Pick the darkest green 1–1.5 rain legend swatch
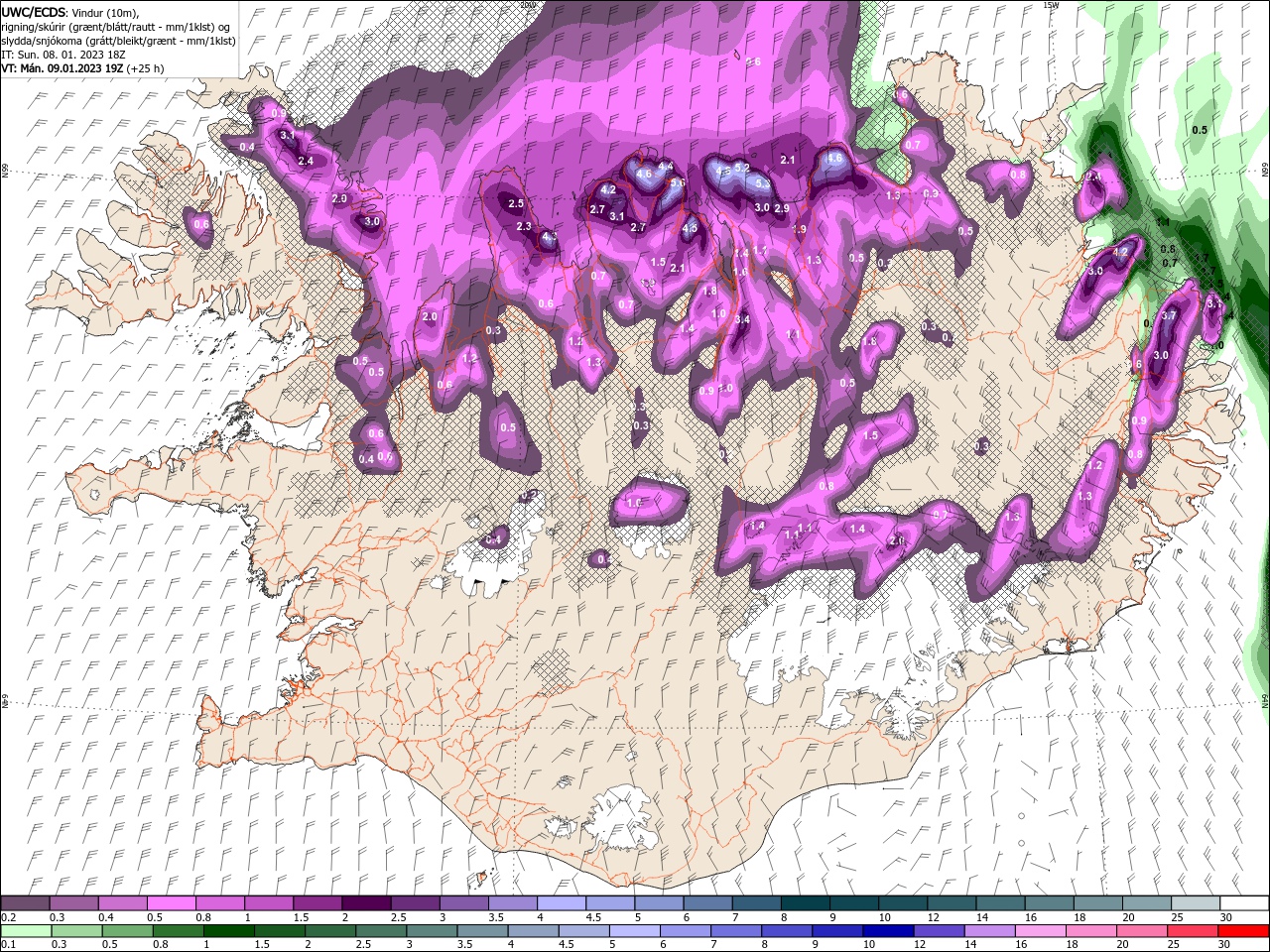The height and width of the screenshot is (952, 1270). point(230,930)
